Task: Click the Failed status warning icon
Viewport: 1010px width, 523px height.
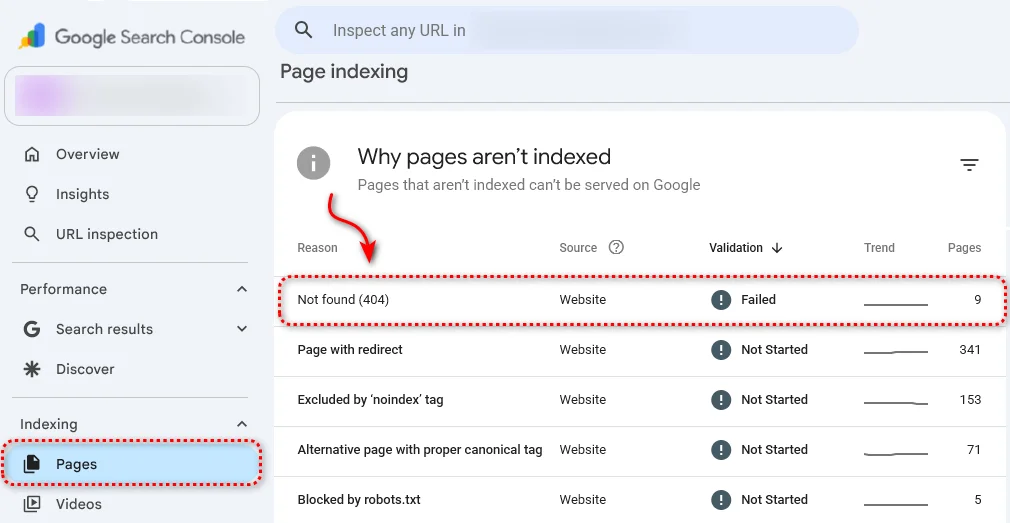Action: tap(721, 300)
